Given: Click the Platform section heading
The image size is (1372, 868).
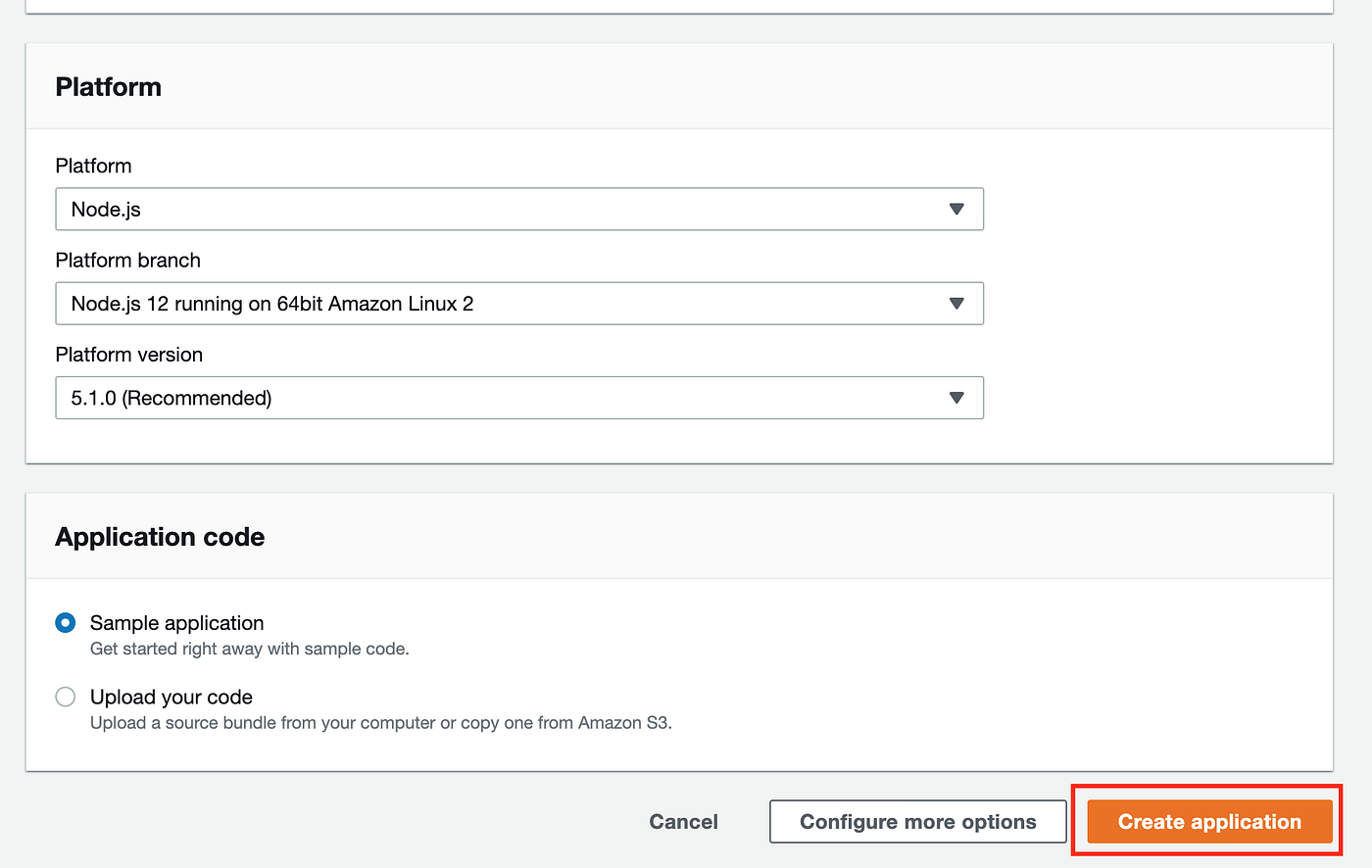Looking at the screenshot, I should click(x=108, y=86).
